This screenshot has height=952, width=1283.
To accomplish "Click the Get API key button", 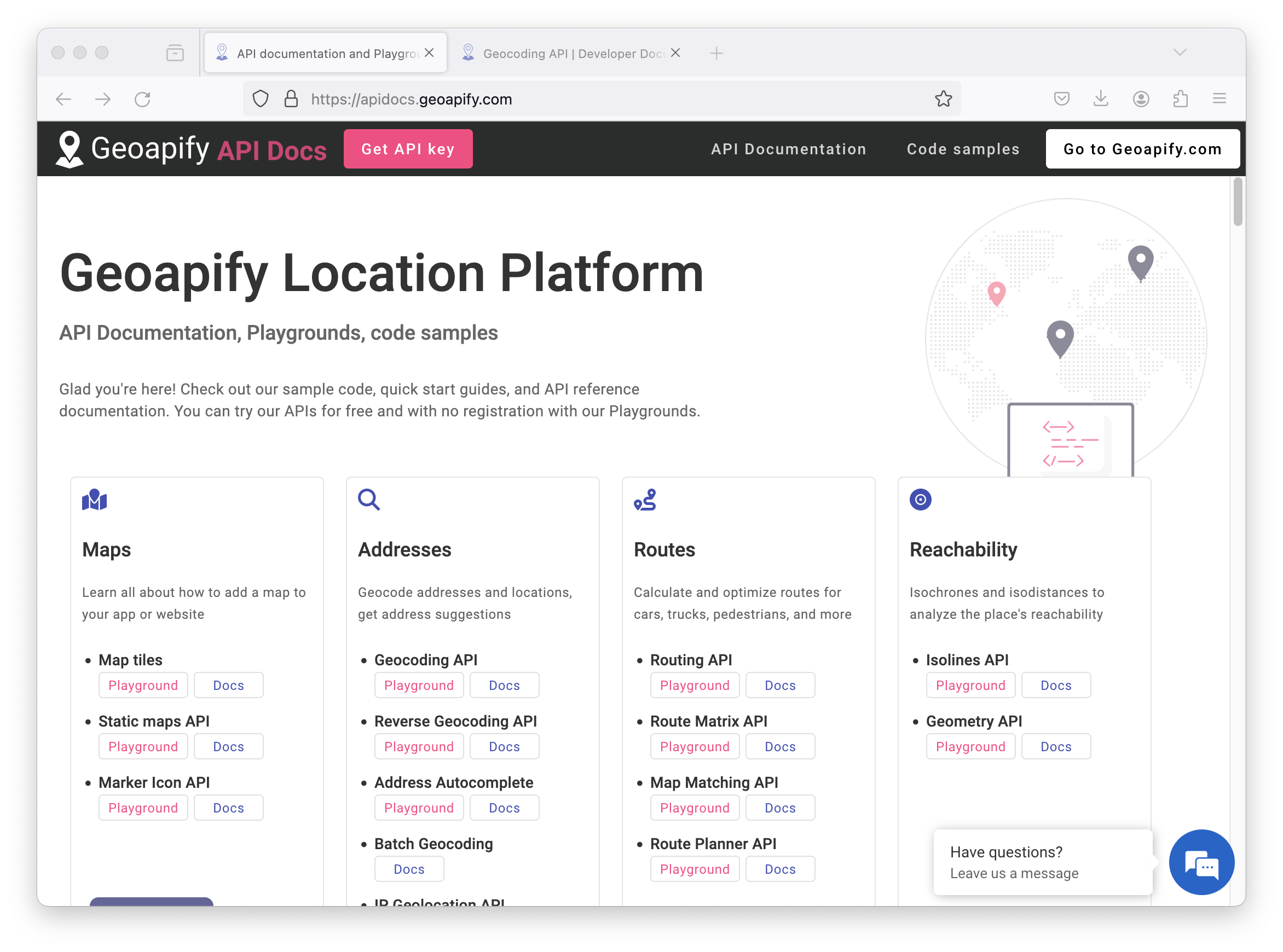I will click(408, 149).
